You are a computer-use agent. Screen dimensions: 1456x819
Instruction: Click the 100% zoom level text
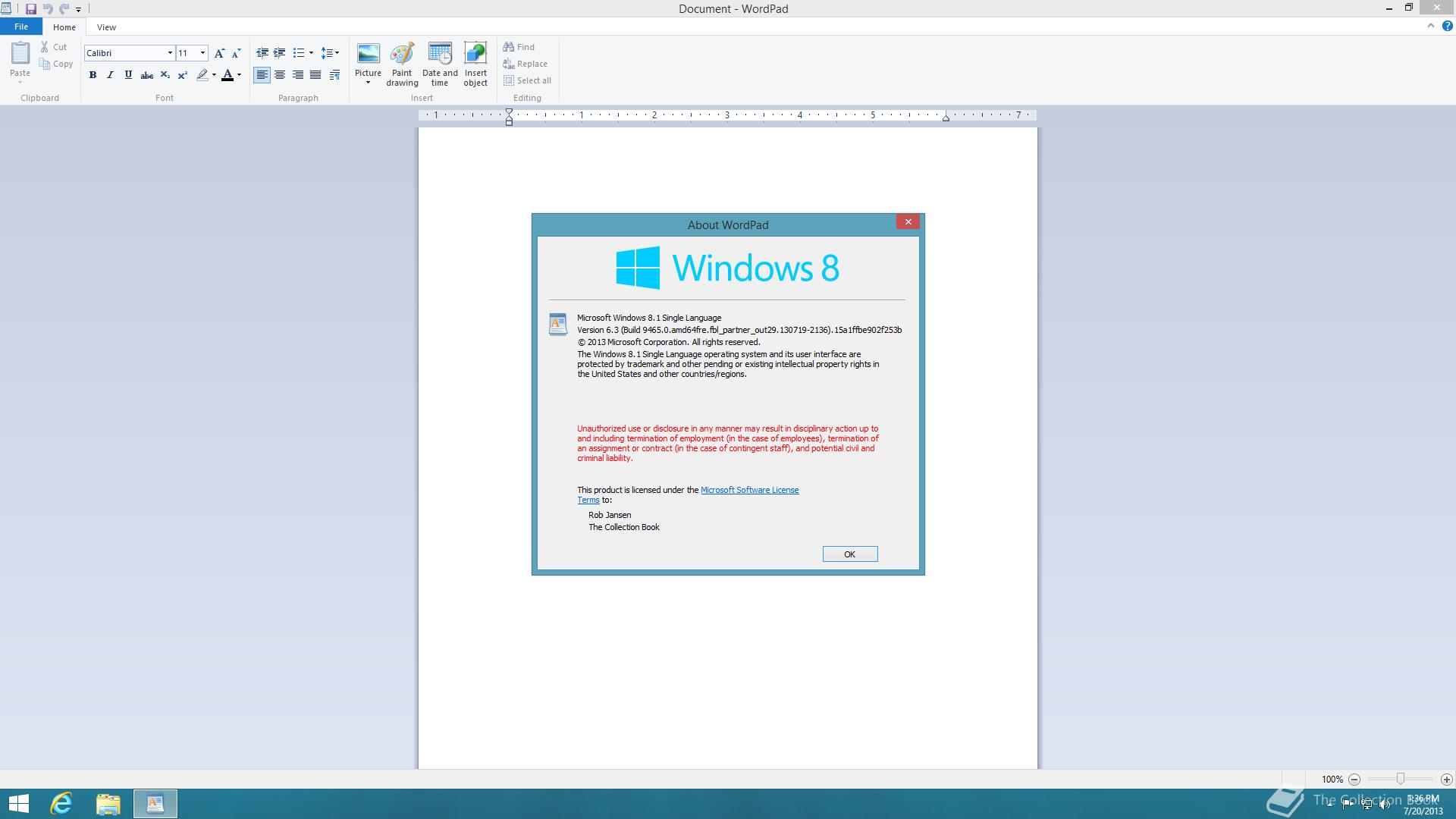tap(1332, 780)
